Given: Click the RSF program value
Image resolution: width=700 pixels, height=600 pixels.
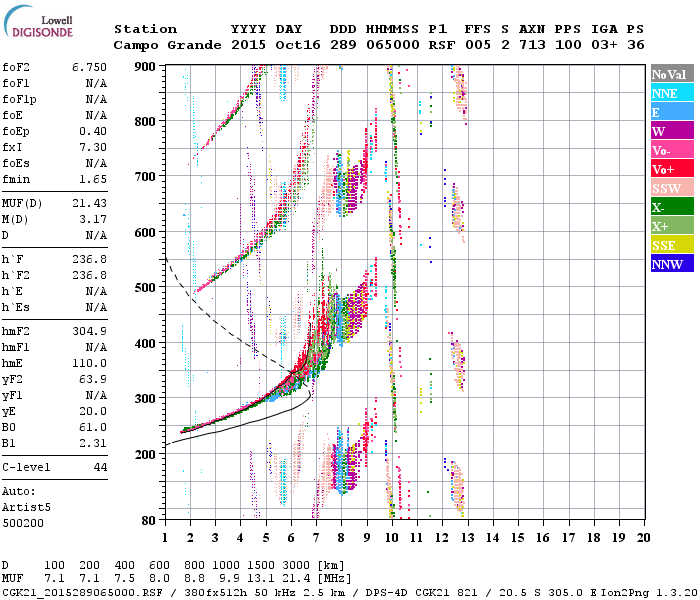Looking at the screenshot, I should pos(442,46).
